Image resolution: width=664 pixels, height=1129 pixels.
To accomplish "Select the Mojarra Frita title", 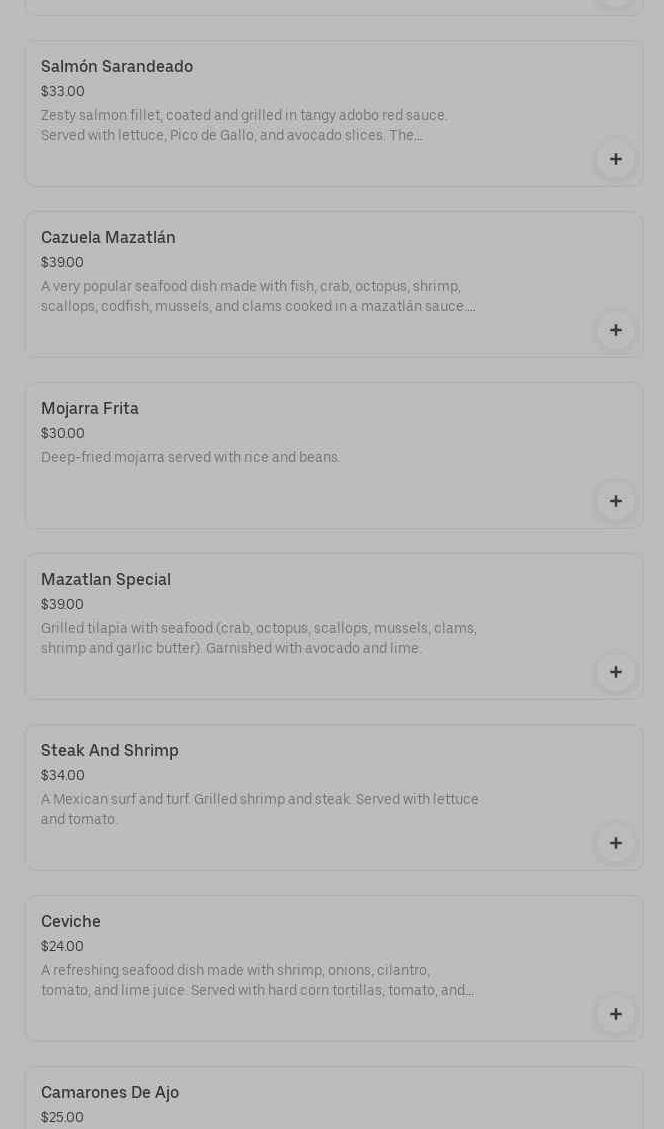I will (x=90, y=409).
